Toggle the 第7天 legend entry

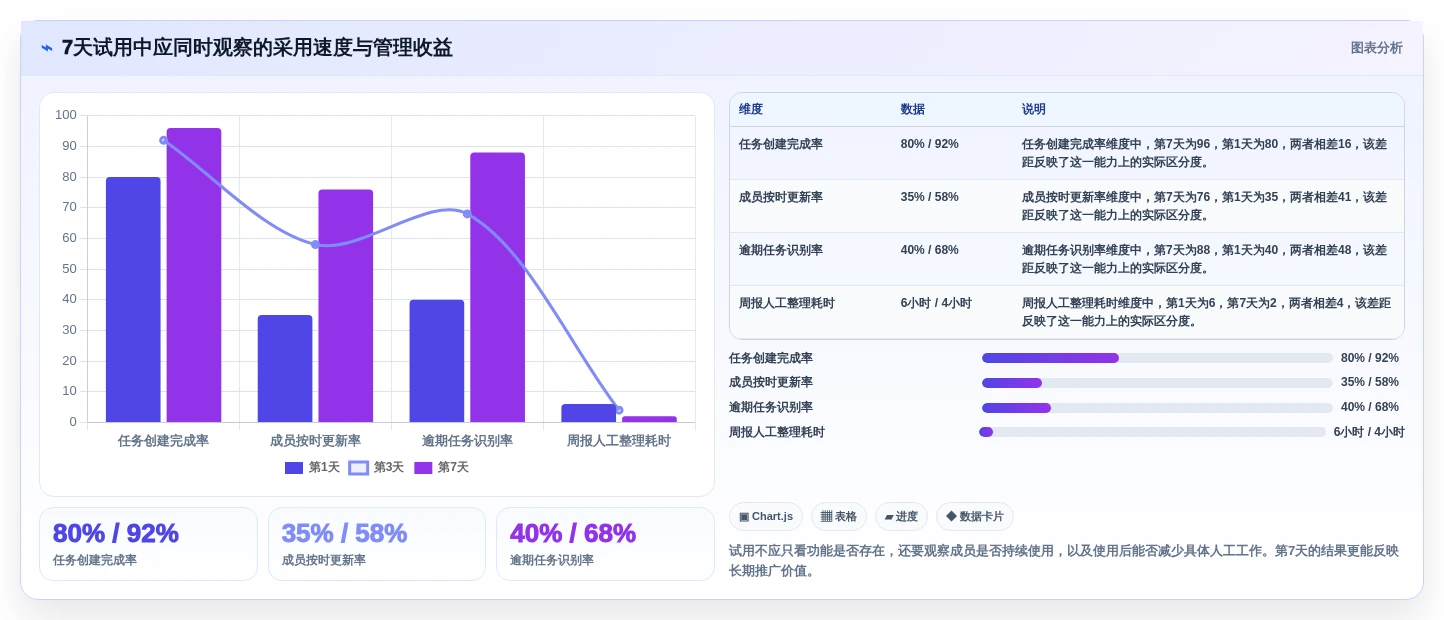pyautogui.click(x=441, y=467)
